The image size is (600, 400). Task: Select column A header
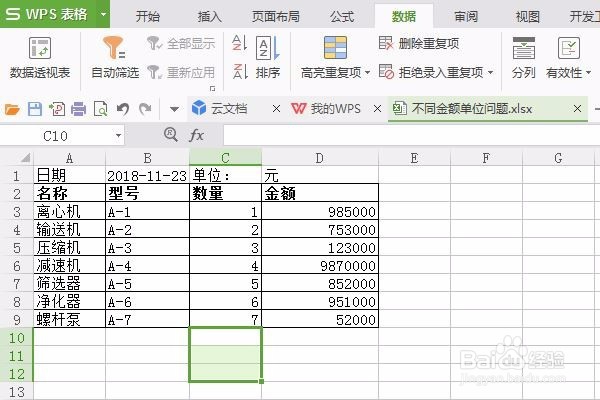point(69,158)
